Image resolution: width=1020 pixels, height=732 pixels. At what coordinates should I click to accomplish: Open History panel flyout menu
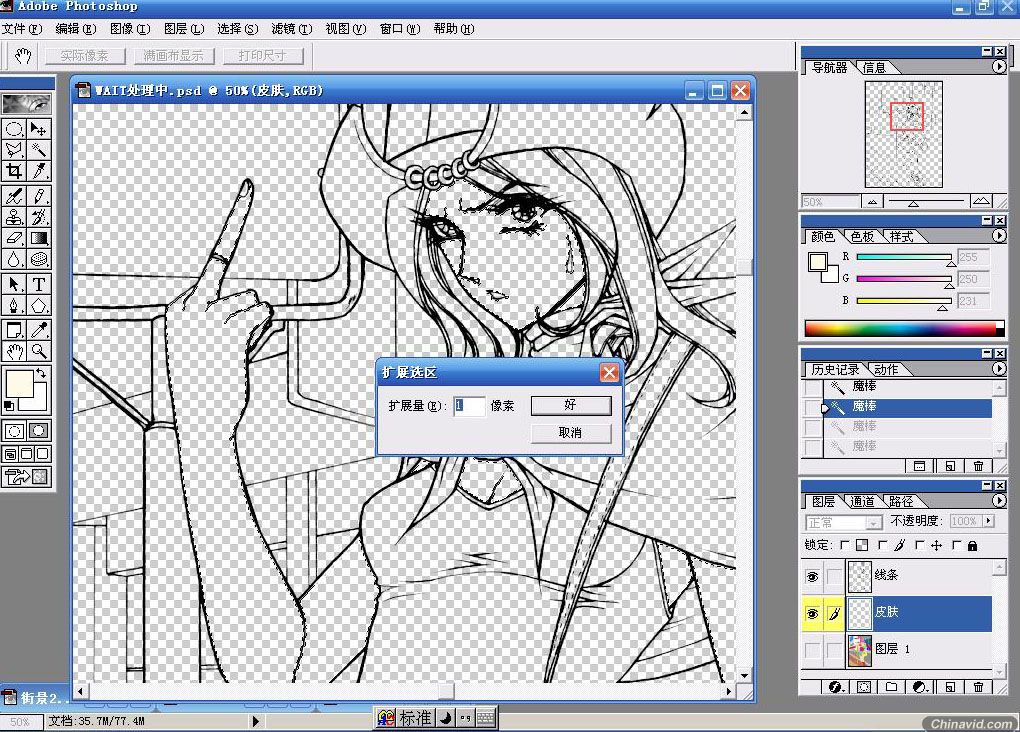(x=999, y=368)
